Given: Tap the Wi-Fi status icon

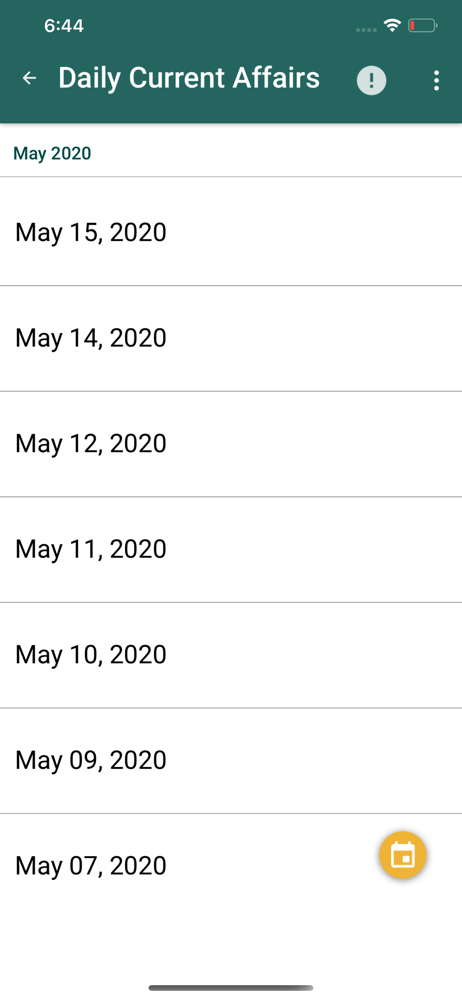Looking at the screenshot, I should click(x=392, y=26).
